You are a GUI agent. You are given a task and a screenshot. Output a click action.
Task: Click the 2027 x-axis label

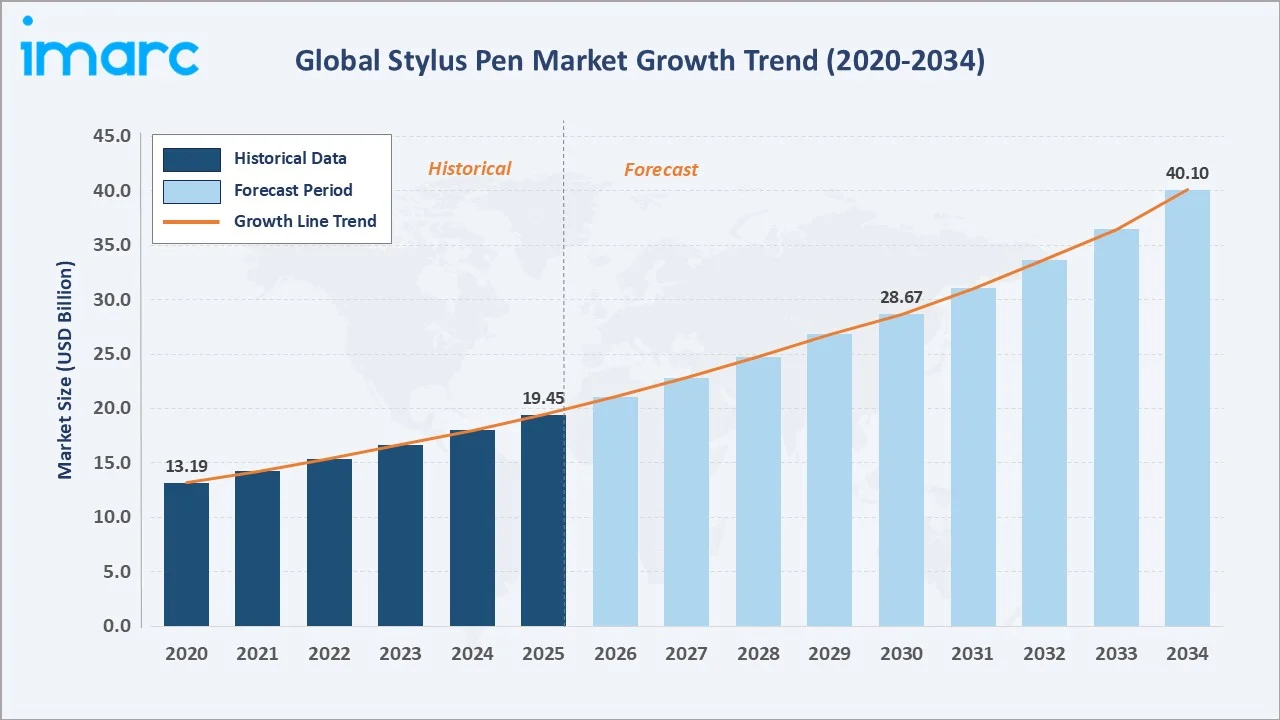coord(687,654)
